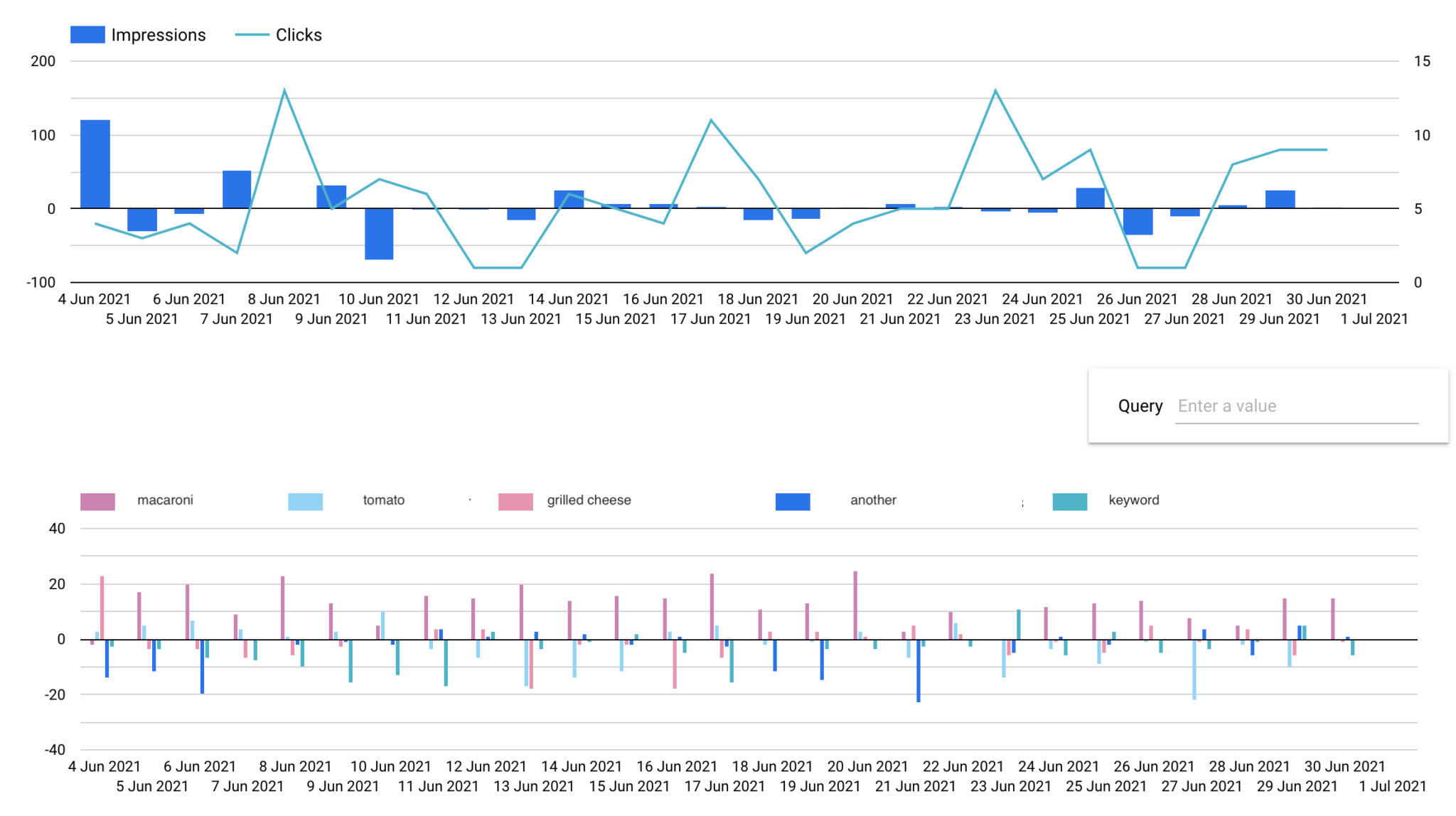Viewport: 1456px width, 816px height.
Task: Click the another legend swatch
Action: [x=793, y=501]
